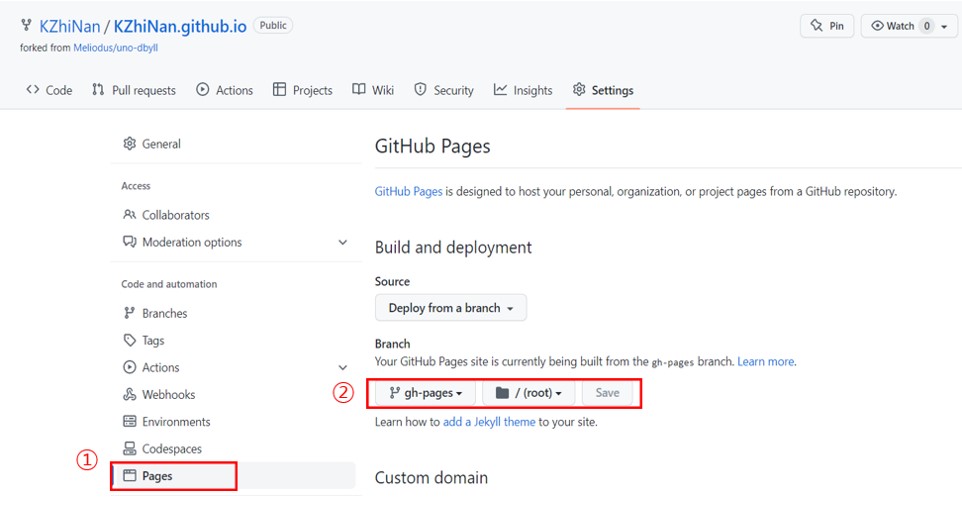Go to the Actions tab
962x505 pixels.
(225, 90)
